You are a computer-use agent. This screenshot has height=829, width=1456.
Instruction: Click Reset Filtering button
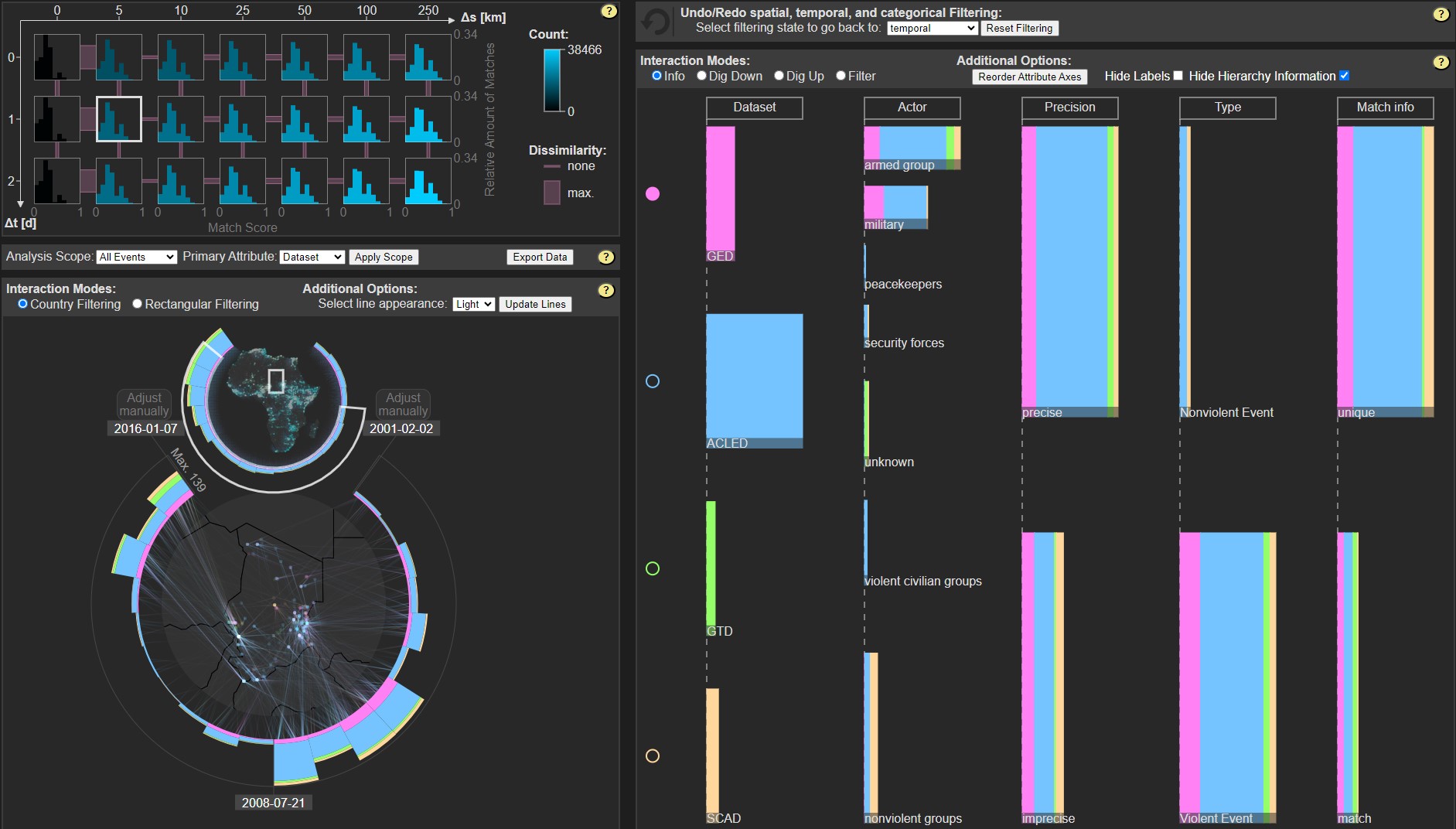click(1019, 28)
